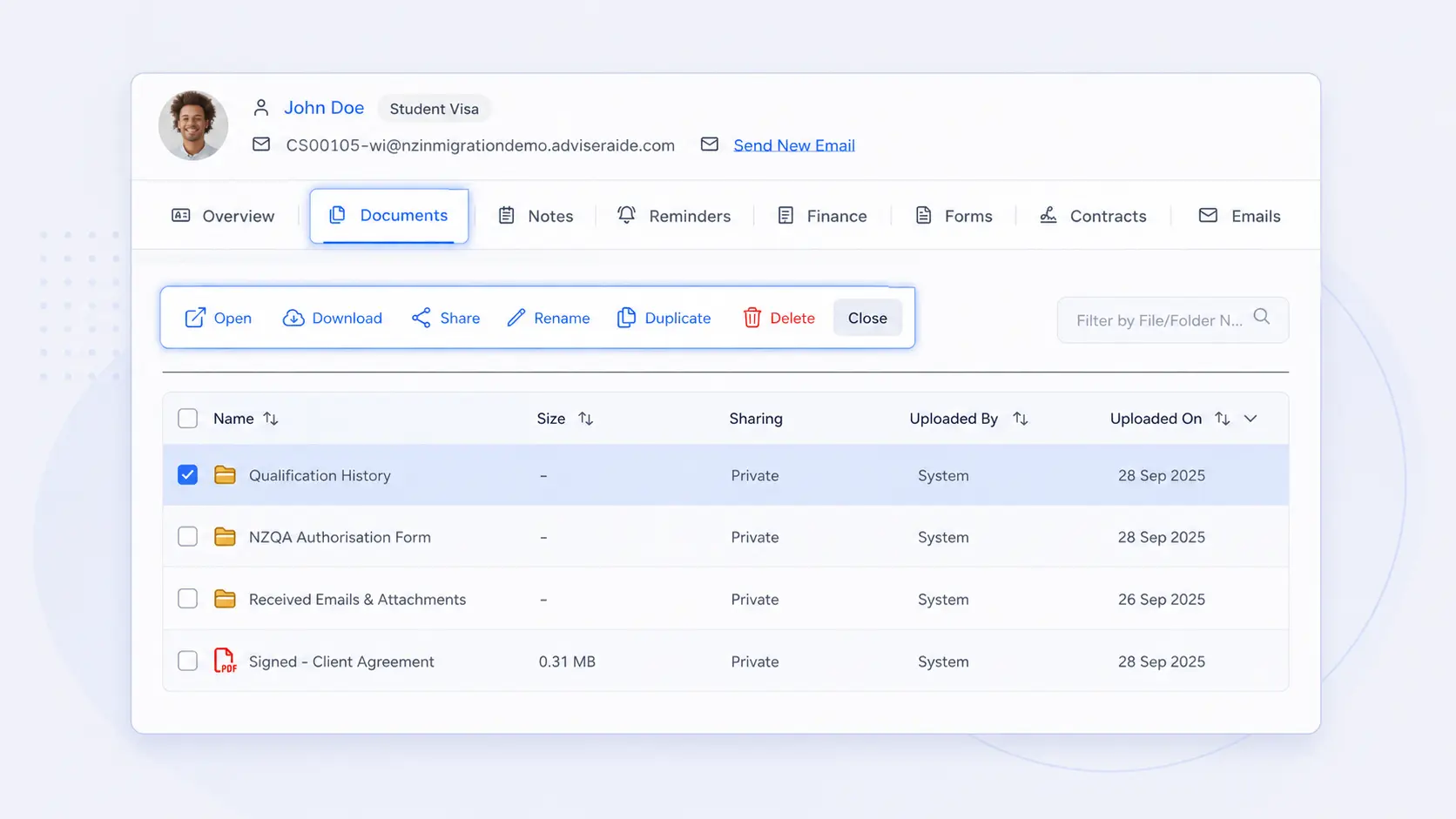Click the 0.31 MB size value

pyautogui.click(x=567, y=661)
